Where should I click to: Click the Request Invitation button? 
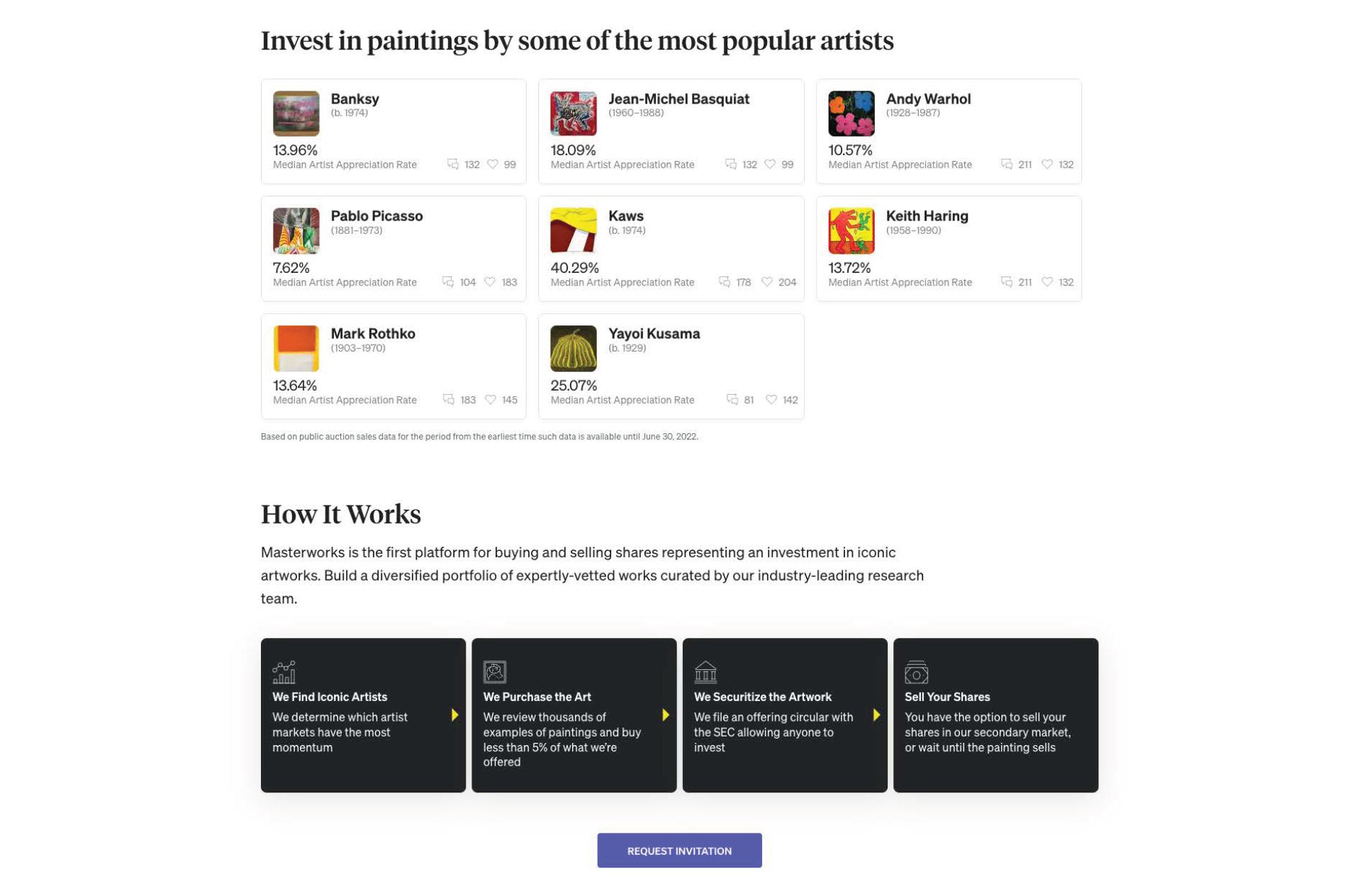tap(678, 851)
